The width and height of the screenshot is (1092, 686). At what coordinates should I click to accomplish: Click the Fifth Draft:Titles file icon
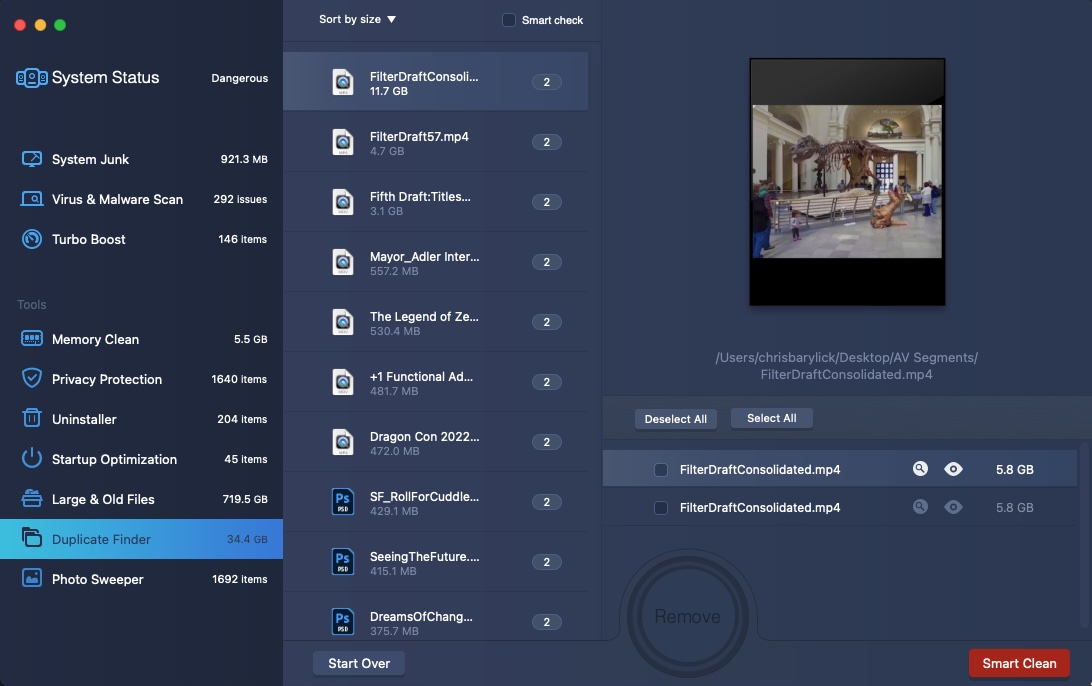click(343, 202)
